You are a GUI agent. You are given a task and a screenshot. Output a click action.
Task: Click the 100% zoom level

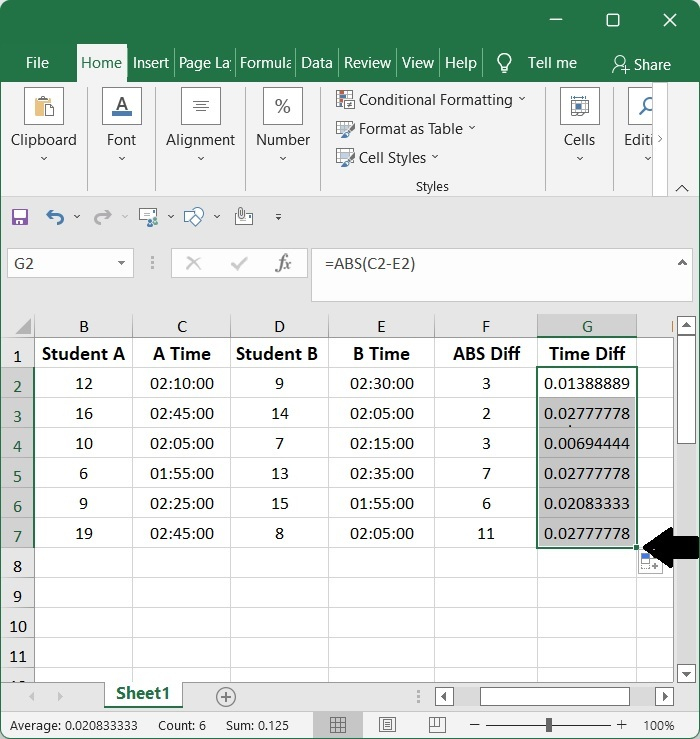click(x=659, y=725)
